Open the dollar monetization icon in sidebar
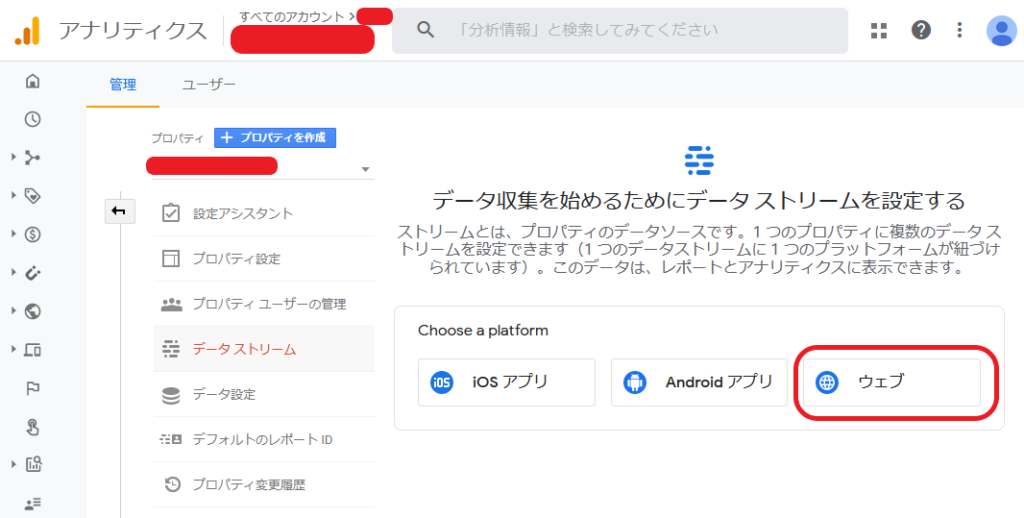The height and width of the screenshot is (518, 1024). coord(32,235)
